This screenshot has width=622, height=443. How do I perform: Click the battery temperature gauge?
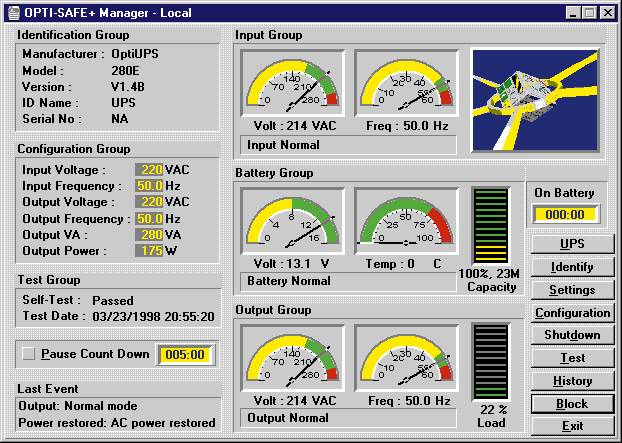point(406,220)
